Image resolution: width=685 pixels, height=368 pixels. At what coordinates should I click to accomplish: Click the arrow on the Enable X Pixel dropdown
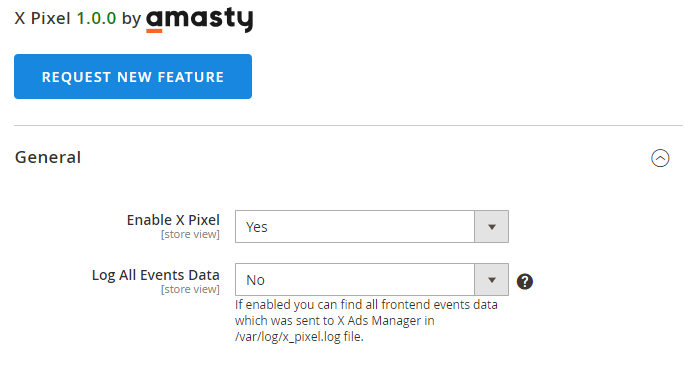point(491,226)
